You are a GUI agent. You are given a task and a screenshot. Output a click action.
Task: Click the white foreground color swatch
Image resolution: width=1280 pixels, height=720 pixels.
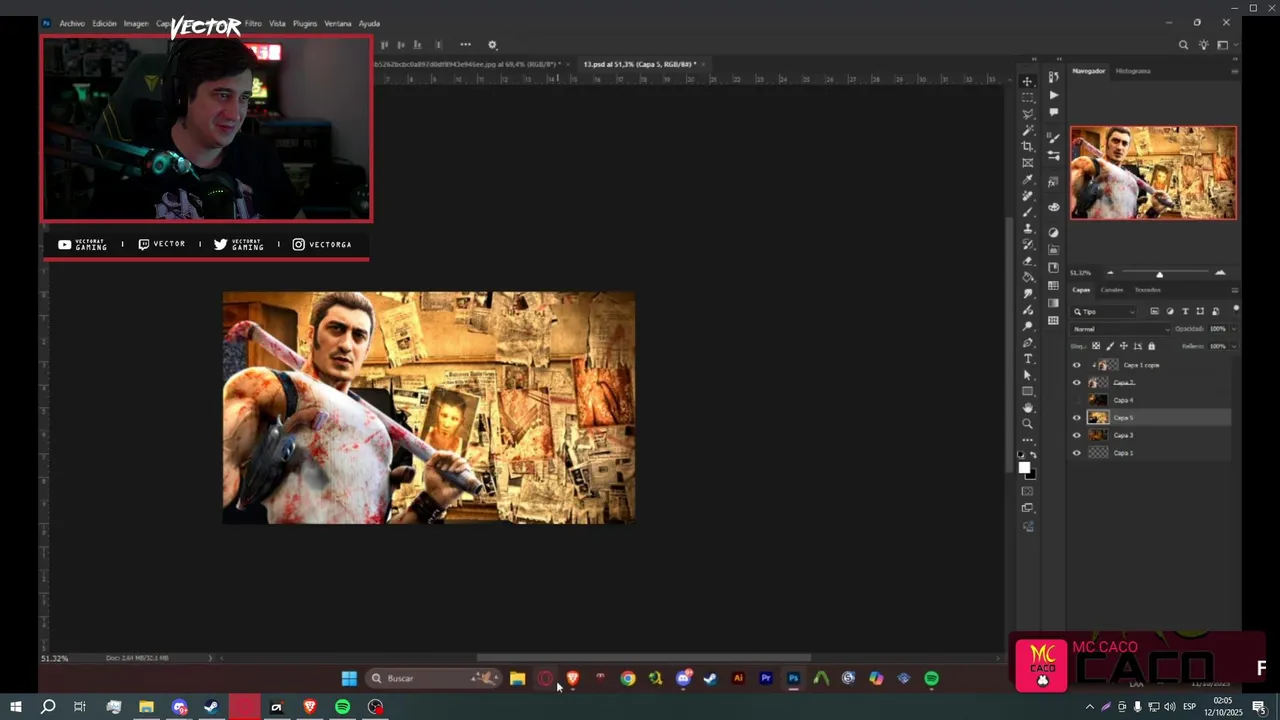pos(1024,467)
